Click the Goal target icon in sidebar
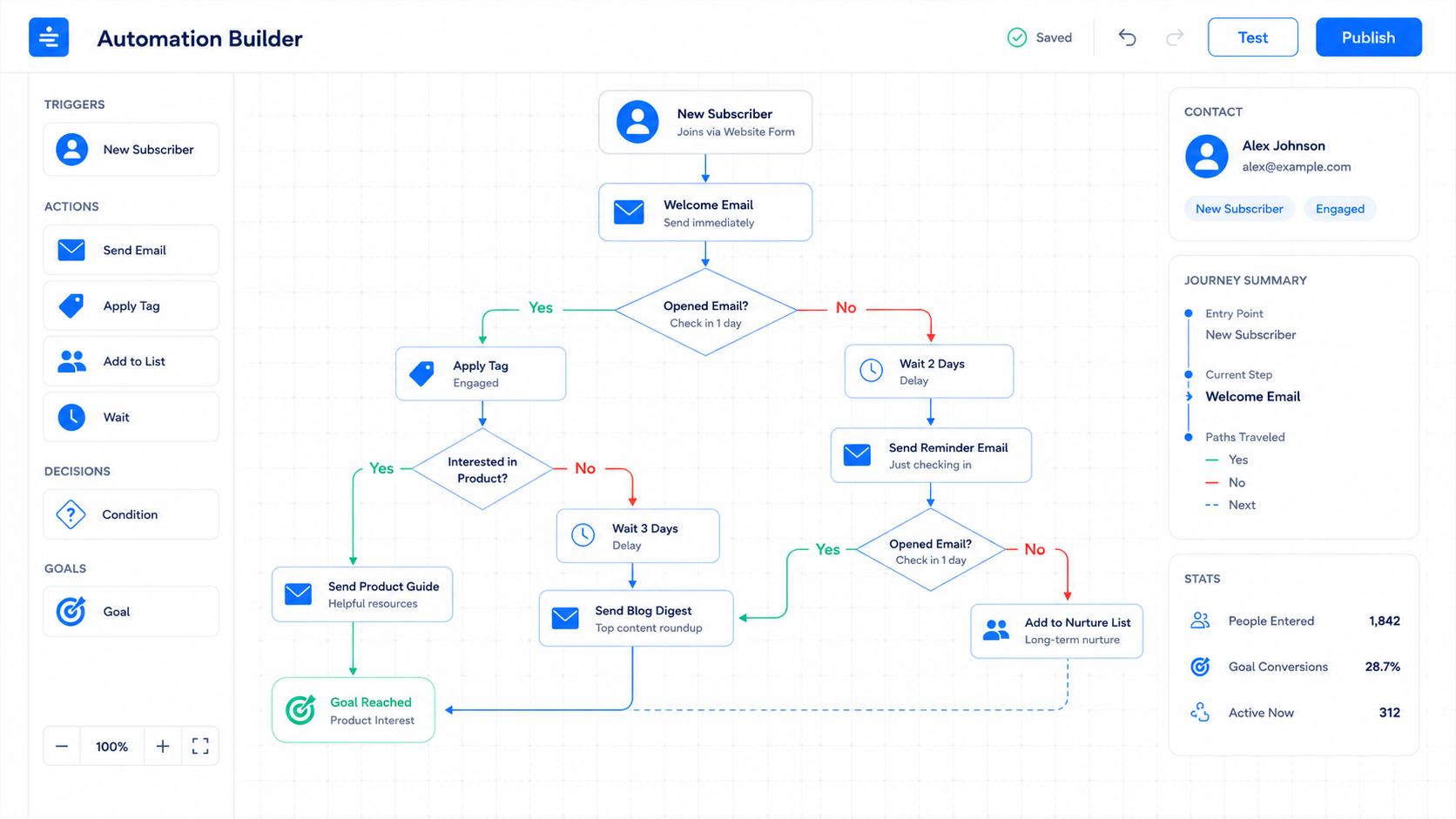This screenshot has height=819, width=1456. tap(71, 612)
